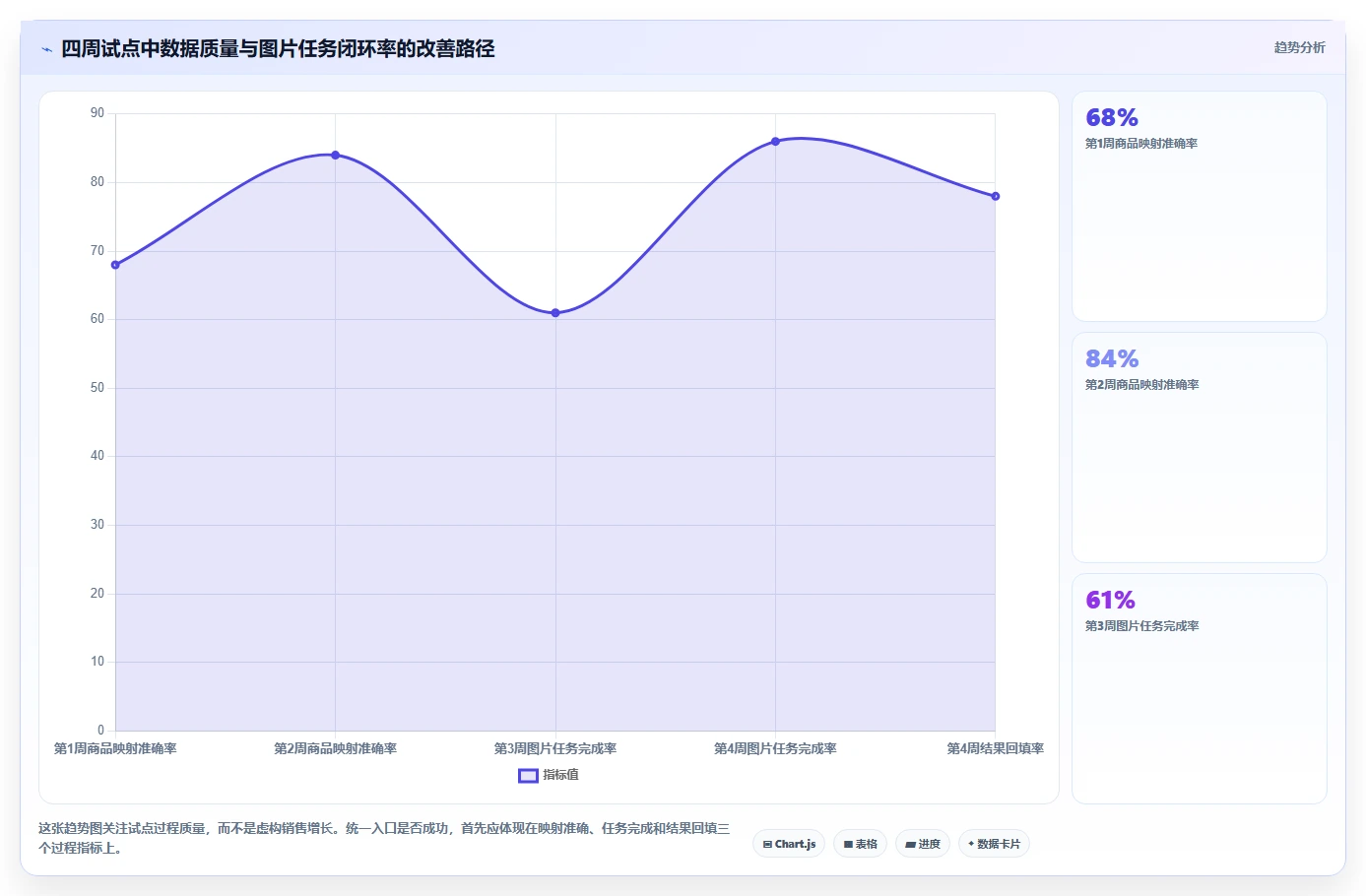Select the week 2 data point at 84

(335, 155)
